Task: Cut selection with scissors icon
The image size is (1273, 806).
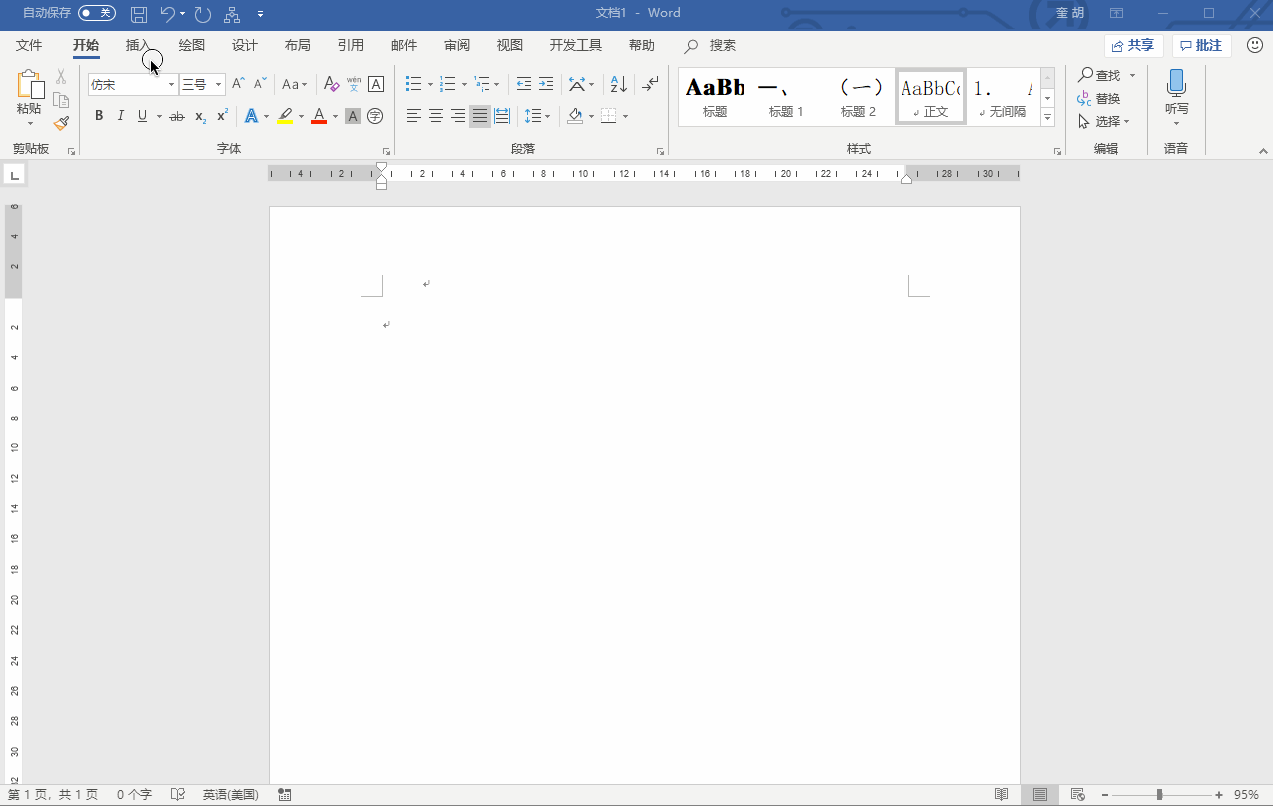Action: 61,76
